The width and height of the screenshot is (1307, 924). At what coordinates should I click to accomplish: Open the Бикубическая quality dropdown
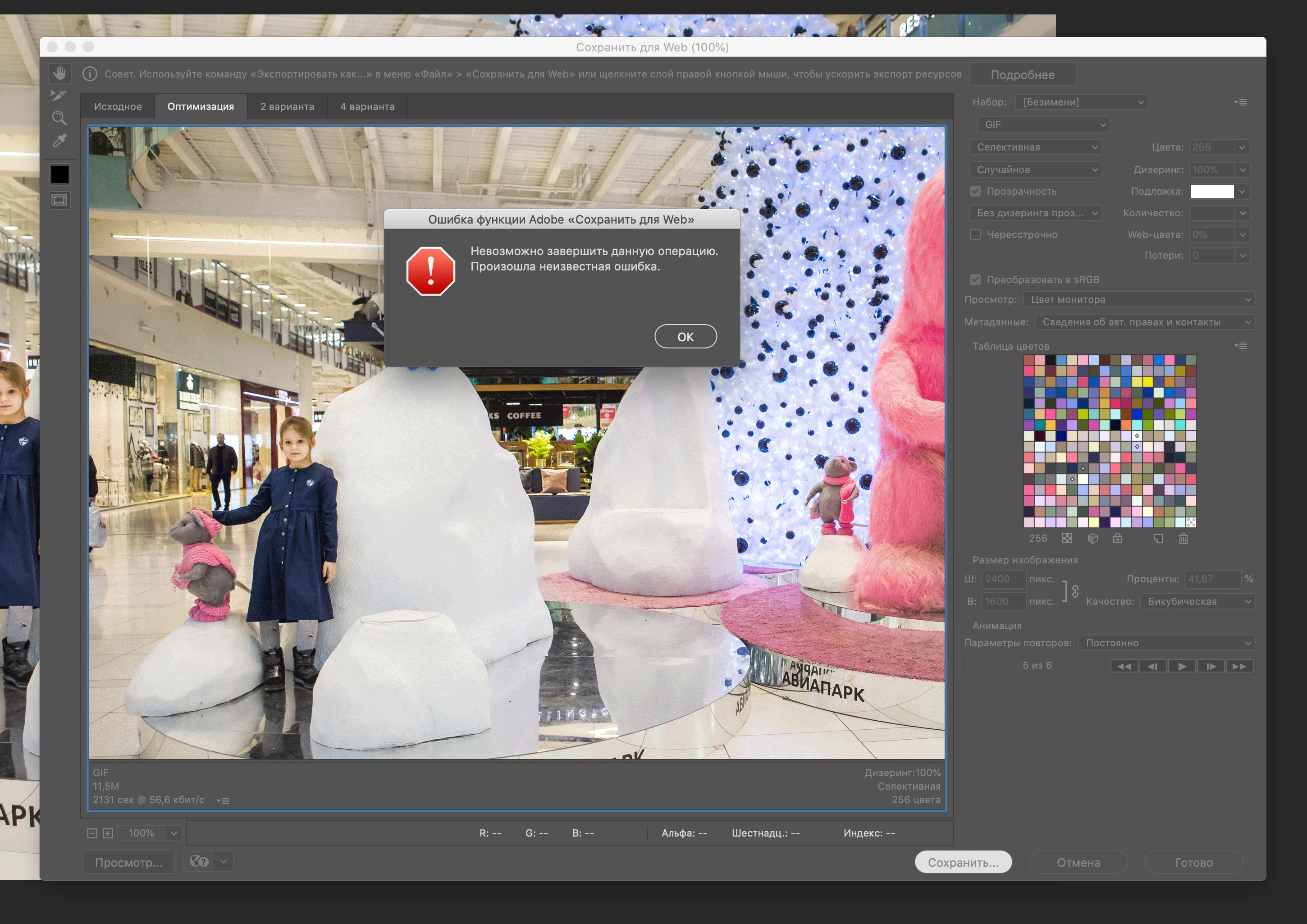[1197, 602]
